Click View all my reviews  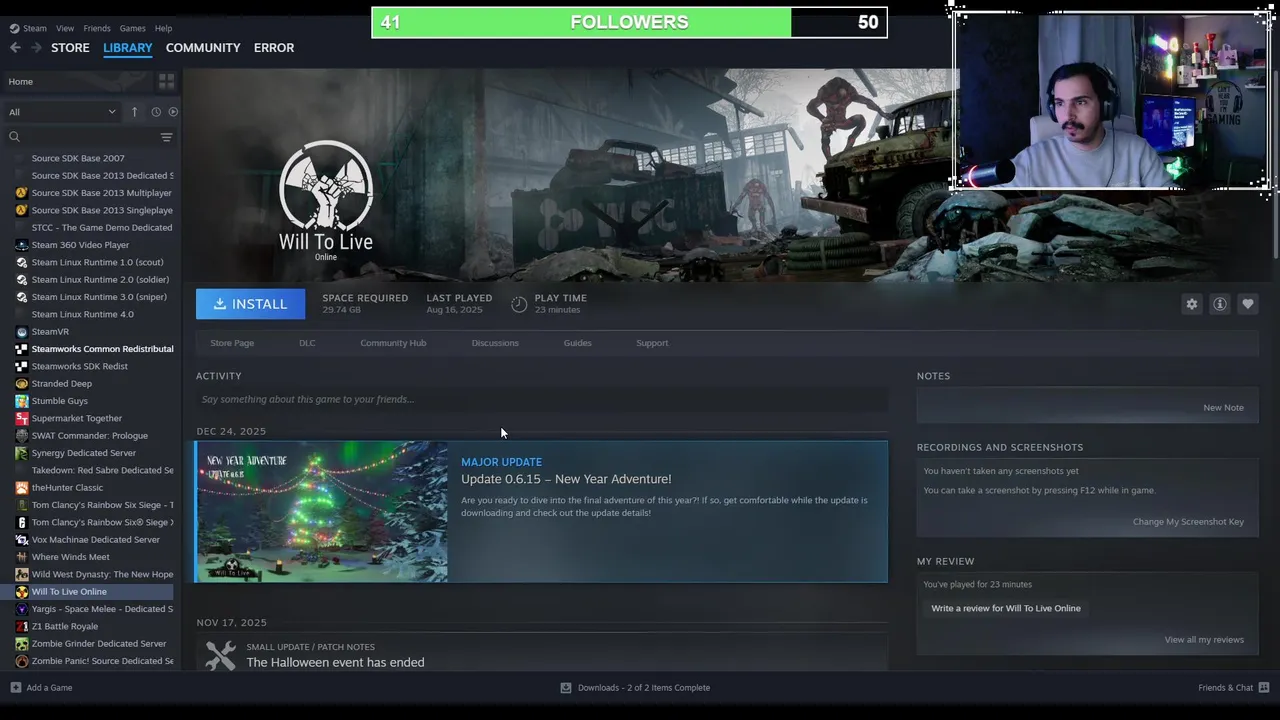(x=1204, y=640)
